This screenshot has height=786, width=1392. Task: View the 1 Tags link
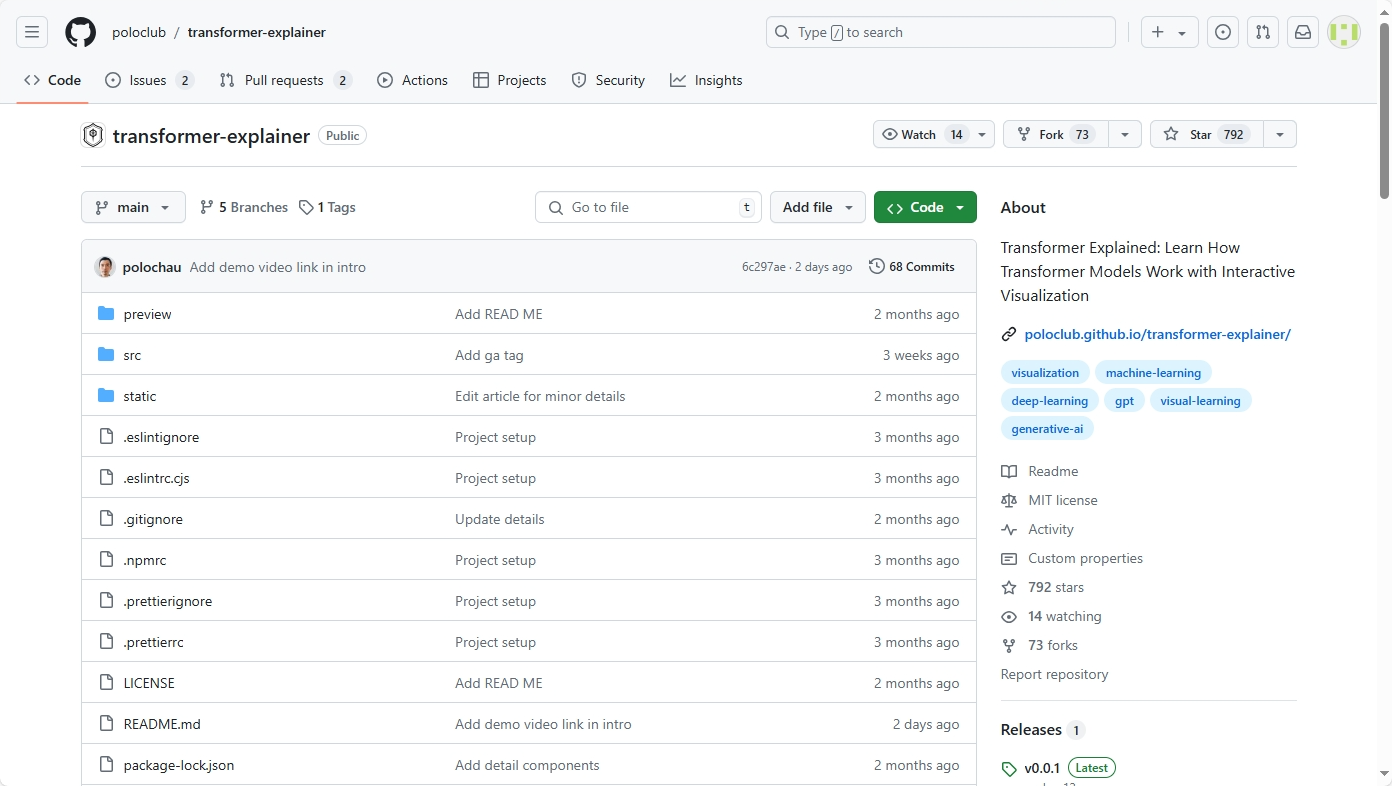(x=327, y=207)
